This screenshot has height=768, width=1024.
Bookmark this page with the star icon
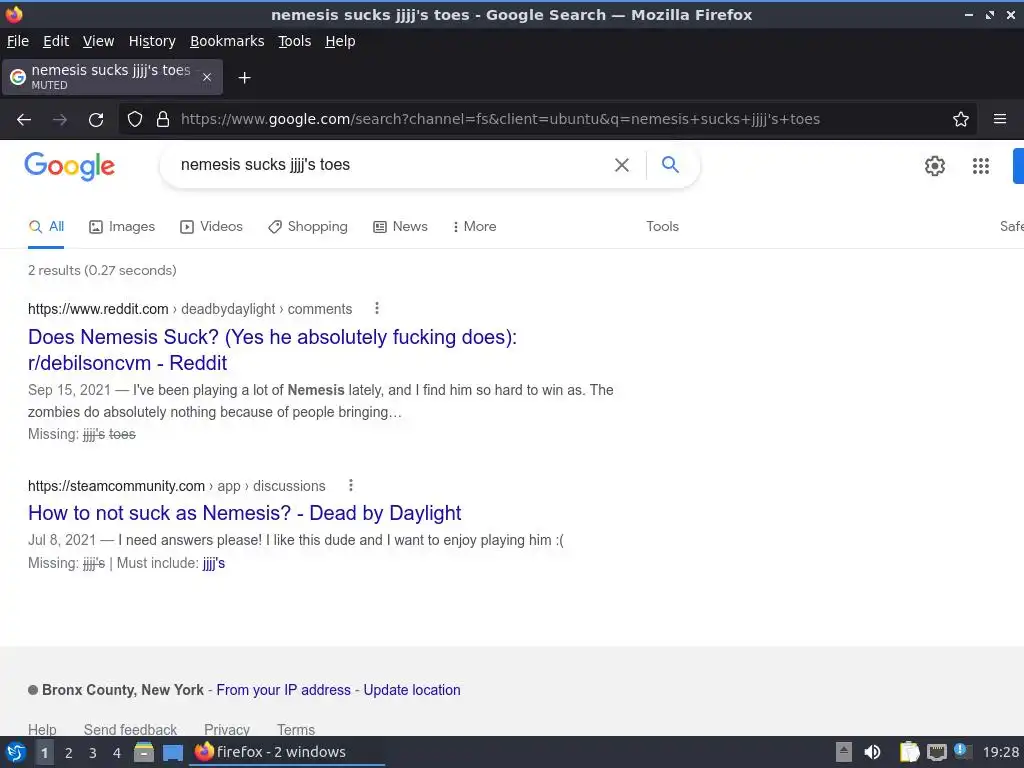click(x=961, y=119)
